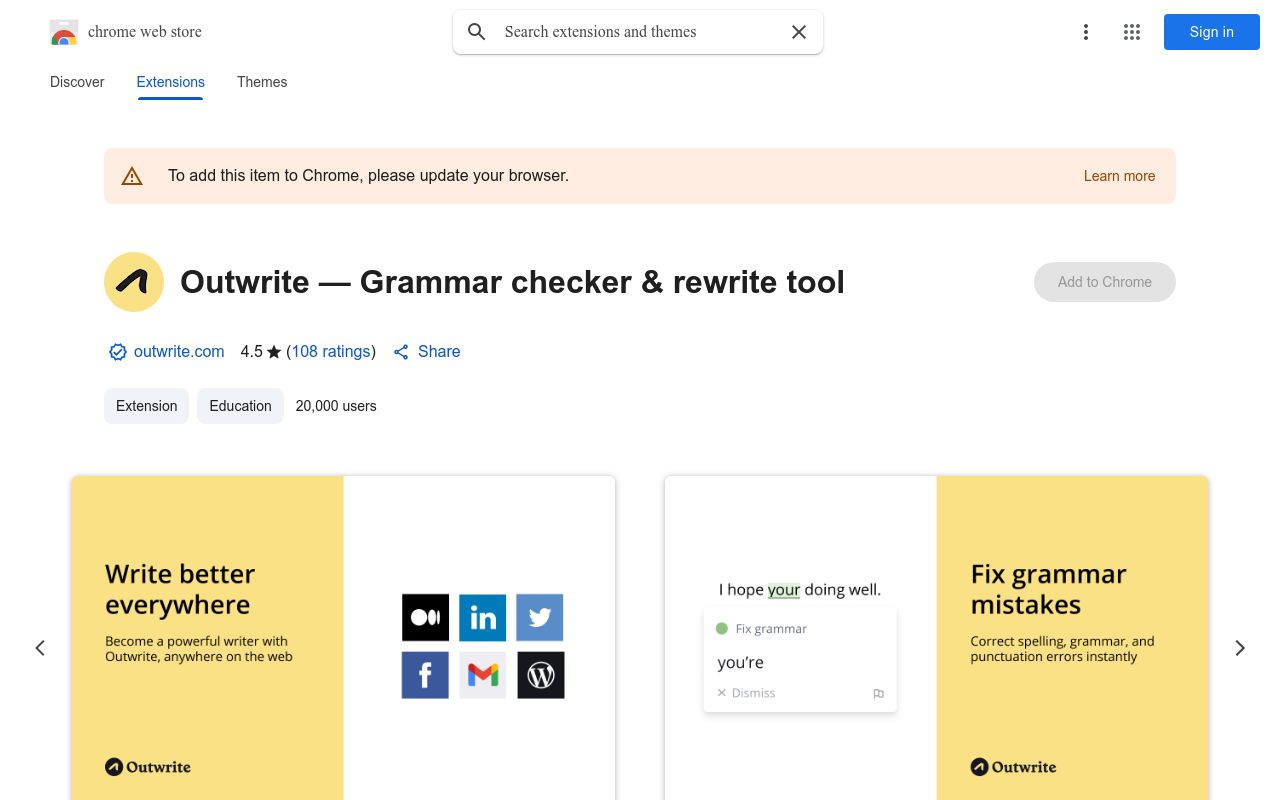Click the Gmail icon in screenshot
This screenshot has height=800, width=1280.
[x=483, y=675]
